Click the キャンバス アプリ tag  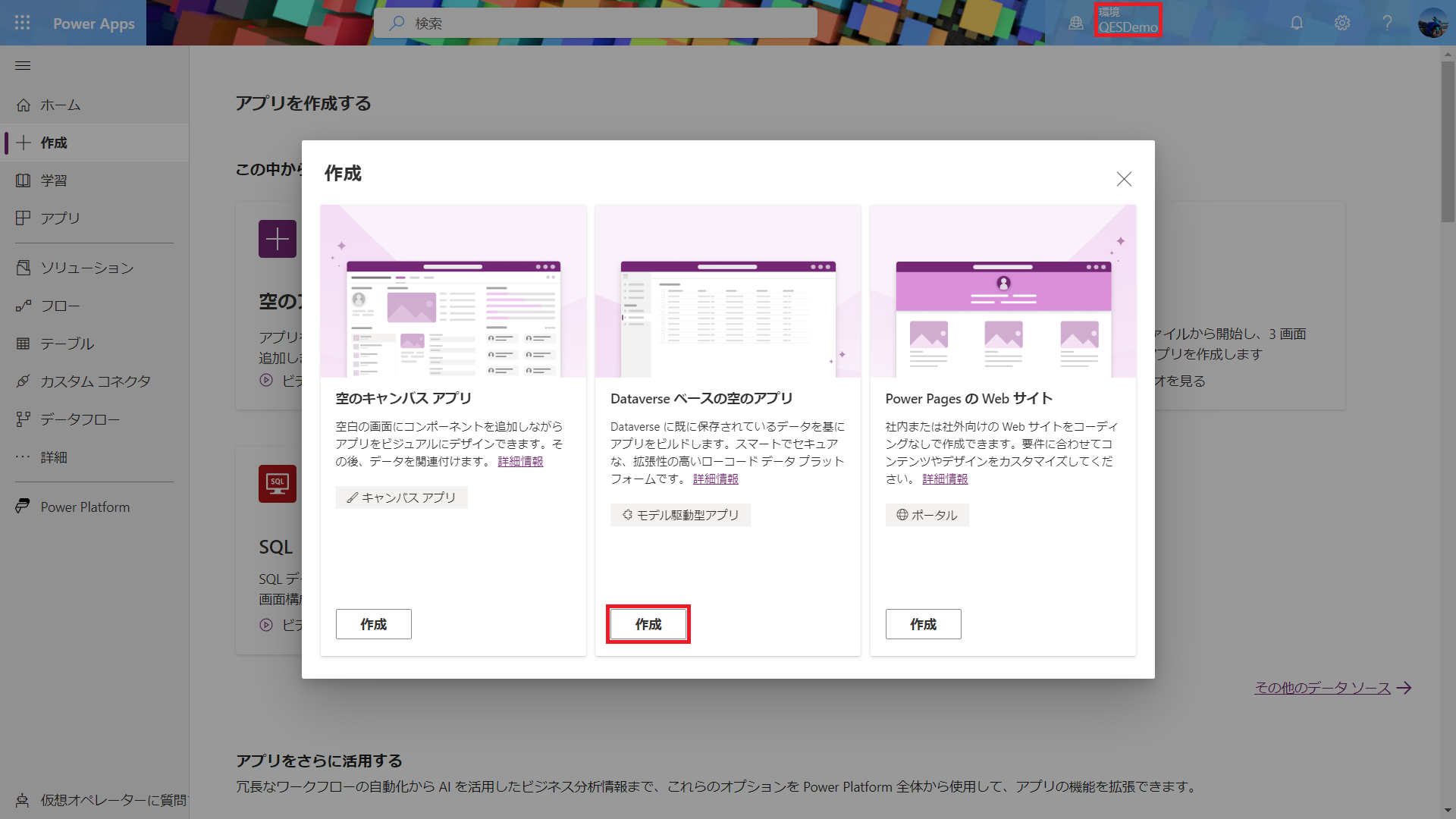pyautogui.click(x=402, y=497)
